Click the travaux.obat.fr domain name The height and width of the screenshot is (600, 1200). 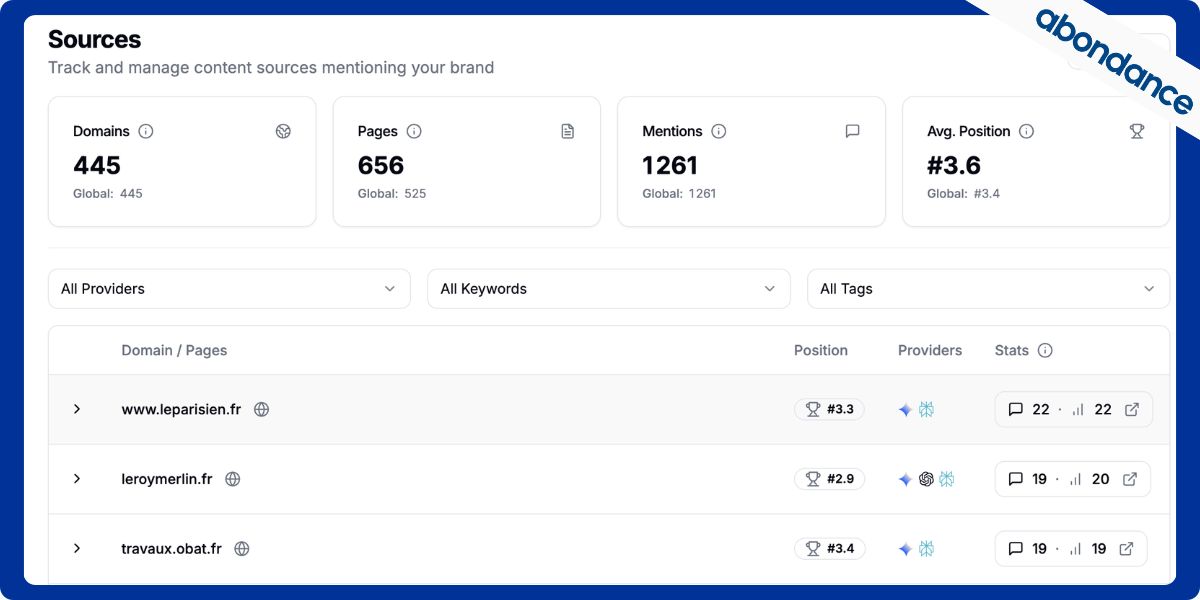pyautogui.click(x=171, y=549)
